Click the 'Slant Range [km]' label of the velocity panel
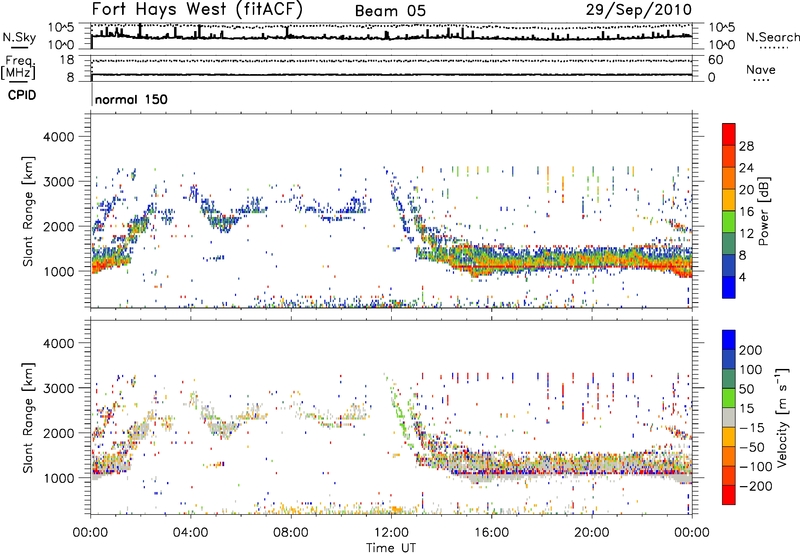This screenshot has width=800, height=554. point(28,417)
